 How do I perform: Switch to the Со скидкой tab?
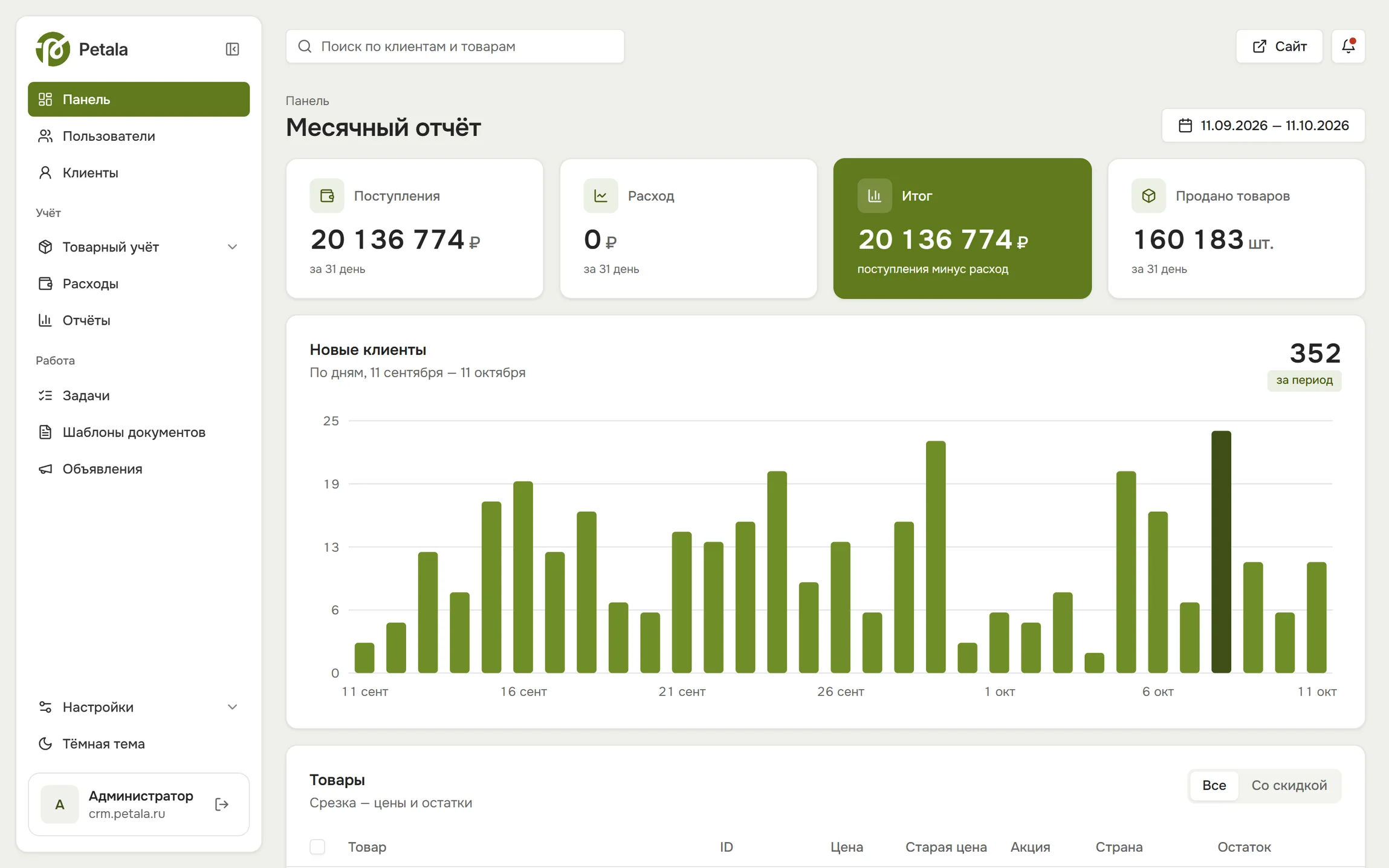1289,785
